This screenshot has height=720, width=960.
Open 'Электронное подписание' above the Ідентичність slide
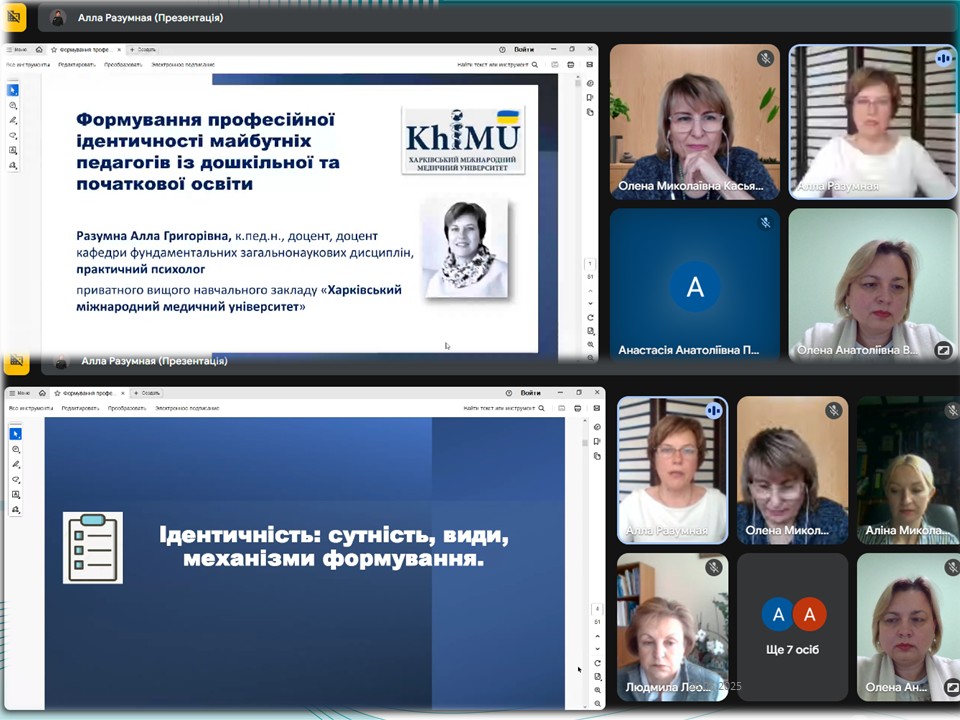coord(186,408)
